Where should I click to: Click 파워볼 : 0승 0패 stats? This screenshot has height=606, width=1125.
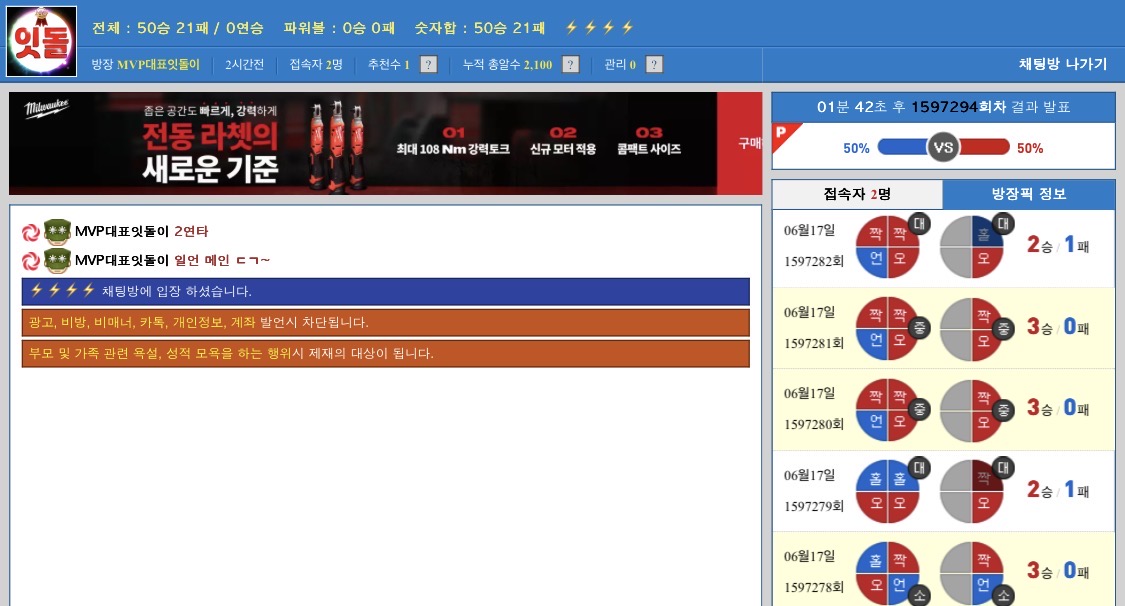(x=339, y=28)
